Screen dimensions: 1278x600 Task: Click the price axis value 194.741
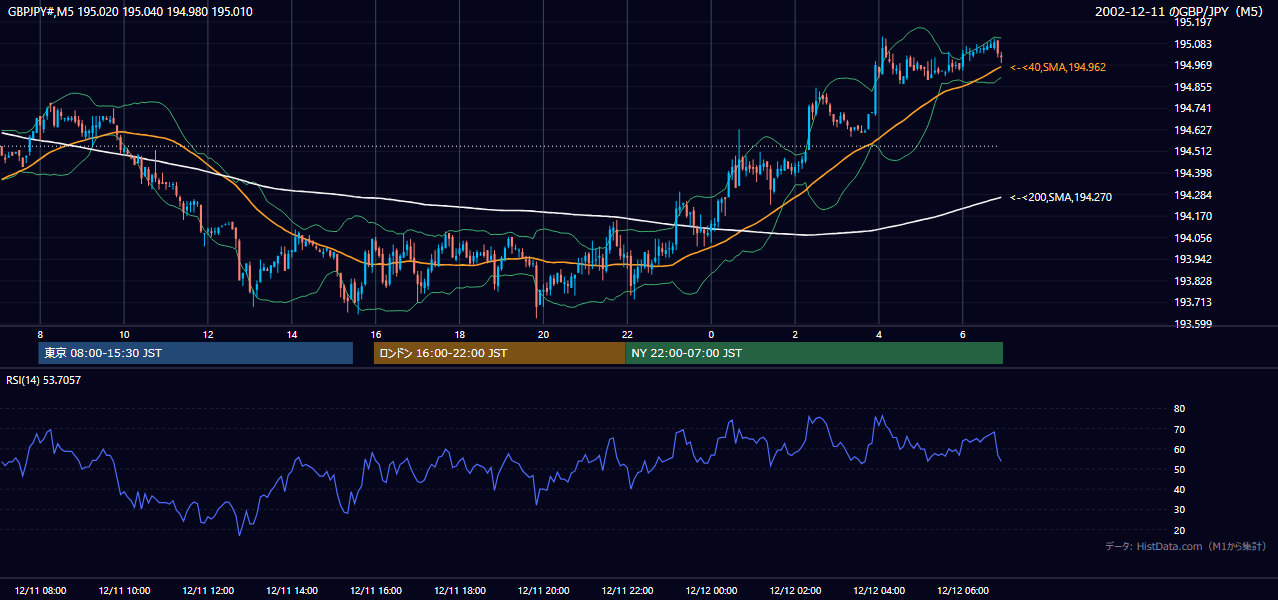coord(1192,108)
